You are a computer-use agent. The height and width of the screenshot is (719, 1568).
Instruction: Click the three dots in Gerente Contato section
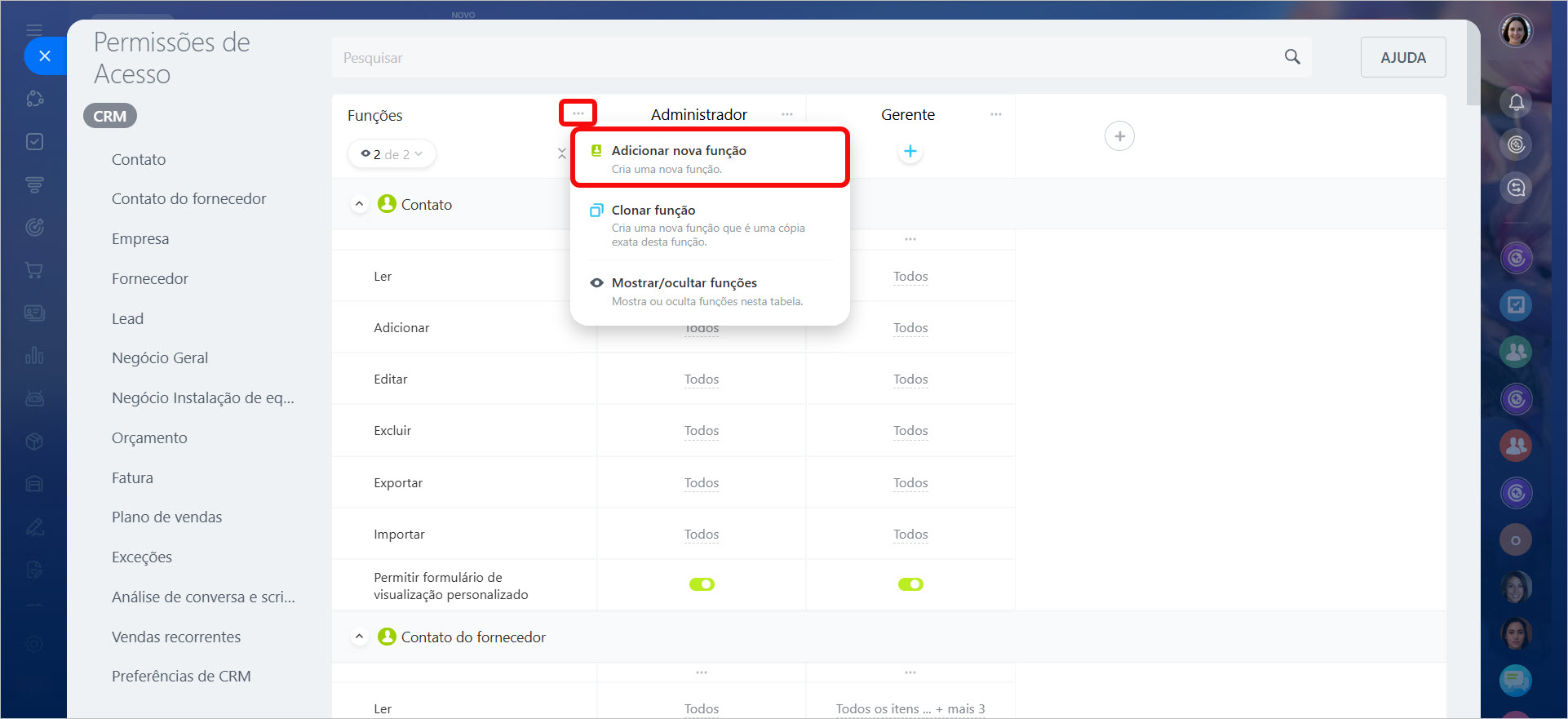pos(910,239)
